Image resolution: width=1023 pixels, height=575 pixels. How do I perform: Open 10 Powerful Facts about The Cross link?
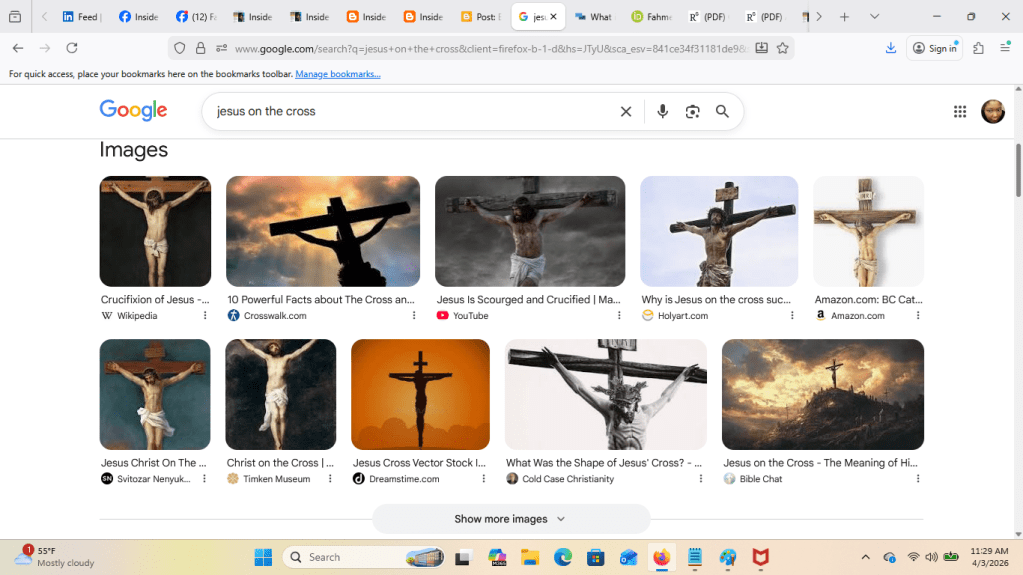pyautogui.click(x=321, y=300)
